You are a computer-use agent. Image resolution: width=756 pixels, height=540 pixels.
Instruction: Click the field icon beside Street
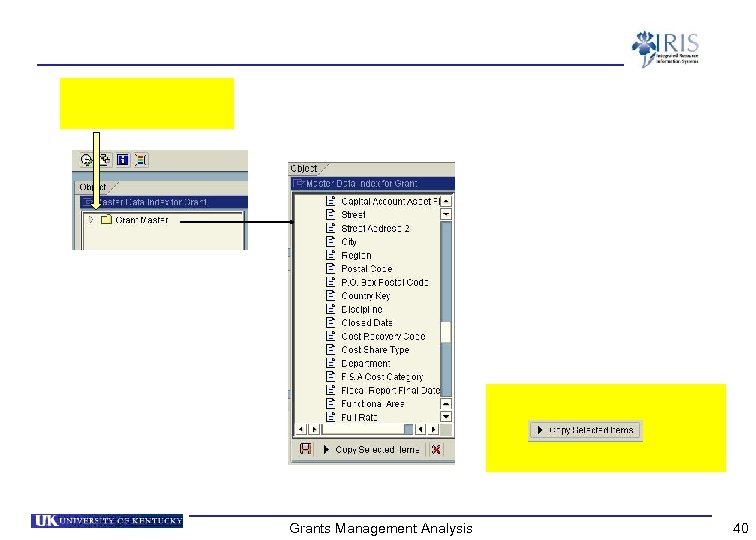330,215
